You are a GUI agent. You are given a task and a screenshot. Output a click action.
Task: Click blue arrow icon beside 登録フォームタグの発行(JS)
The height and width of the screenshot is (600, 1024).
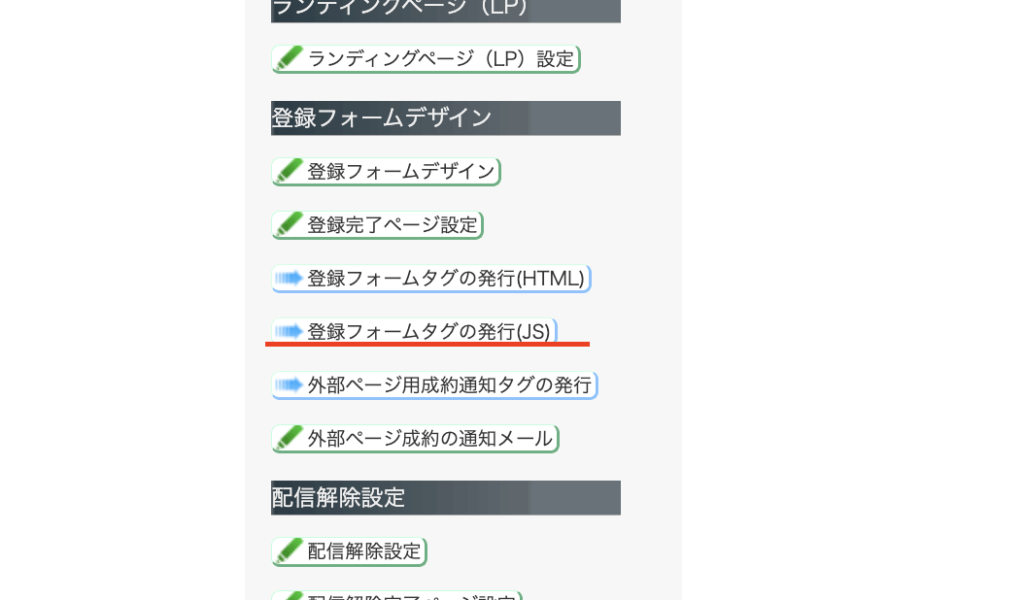pyautogui.click(x=289, y=332)
